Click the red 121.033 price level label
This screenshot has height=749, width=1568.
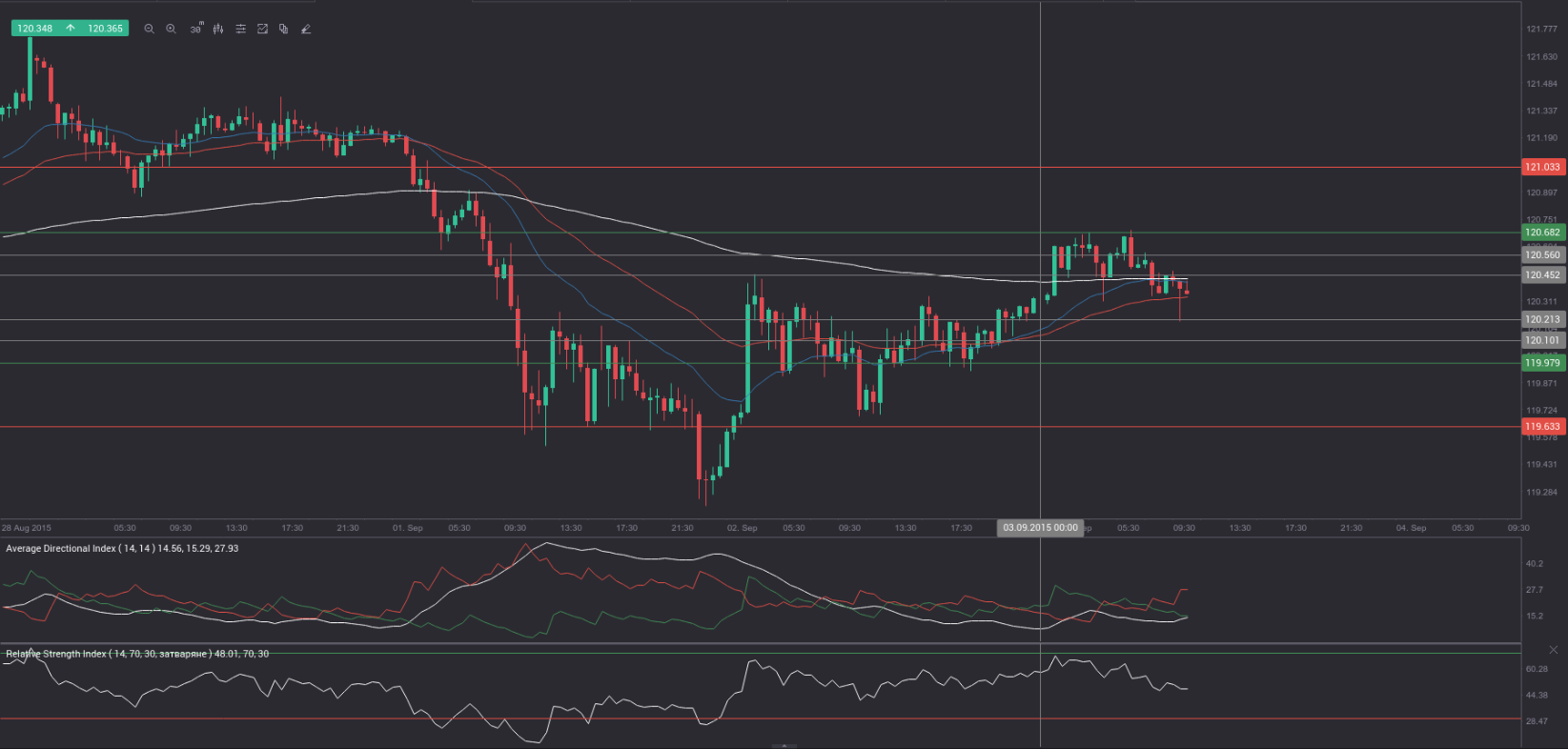pyautogui.click(x=1542, y=167)
